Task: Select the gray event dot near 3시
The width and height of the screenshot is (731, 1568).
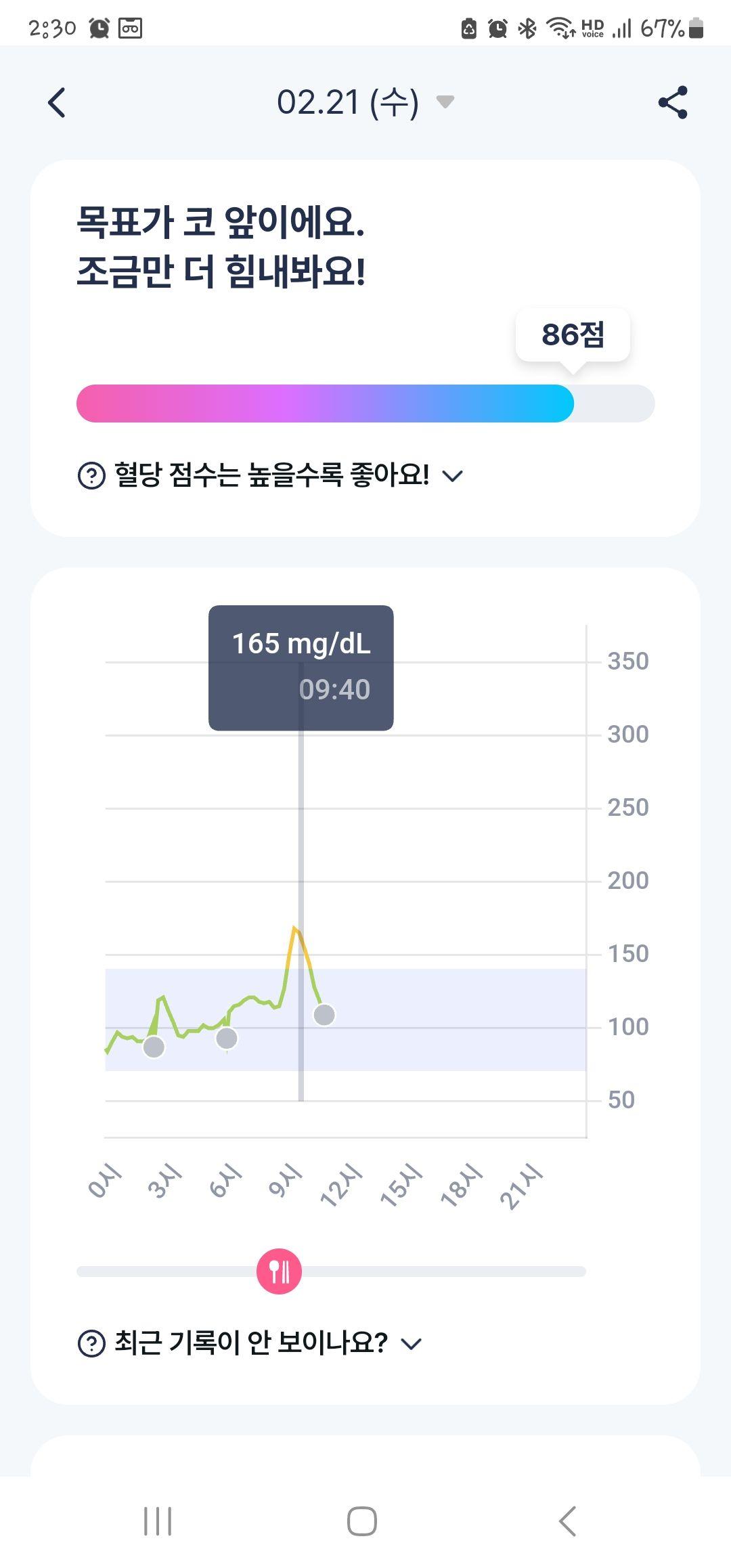Action: pyautogui.click(x=154, y=1047)
